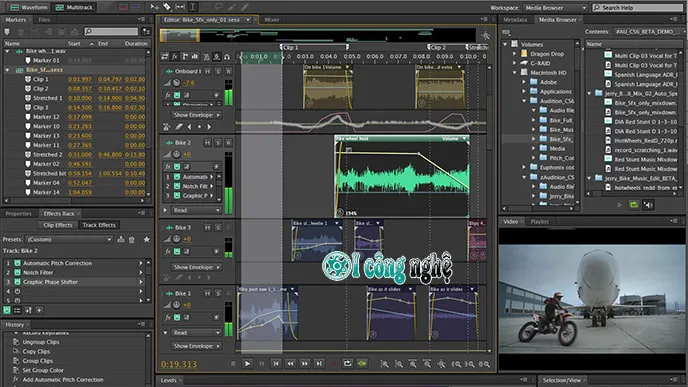Toggle power for empty effect slot 4
Image resolution: width=688 pixels, height=387 pixels.
click(x=18, y=291)
